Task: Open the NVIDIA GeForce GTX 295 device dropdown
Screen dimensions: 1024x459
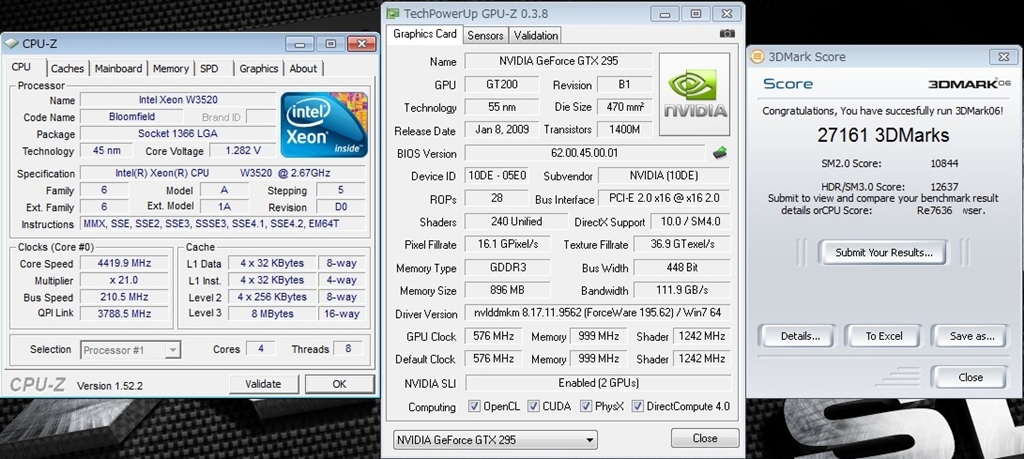Action: (x=496, y=439)
